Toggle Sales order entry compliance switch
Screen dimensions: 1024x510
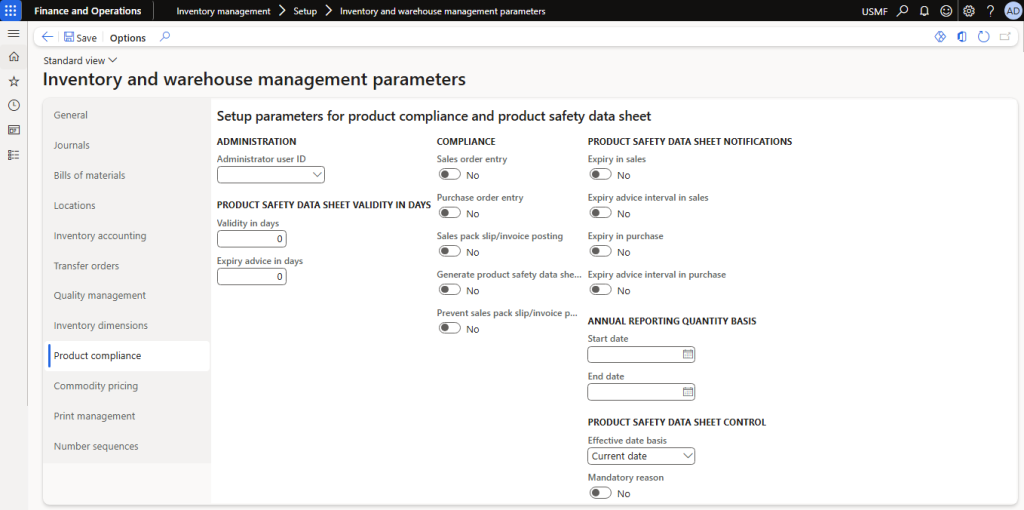[x=449, y=175]
